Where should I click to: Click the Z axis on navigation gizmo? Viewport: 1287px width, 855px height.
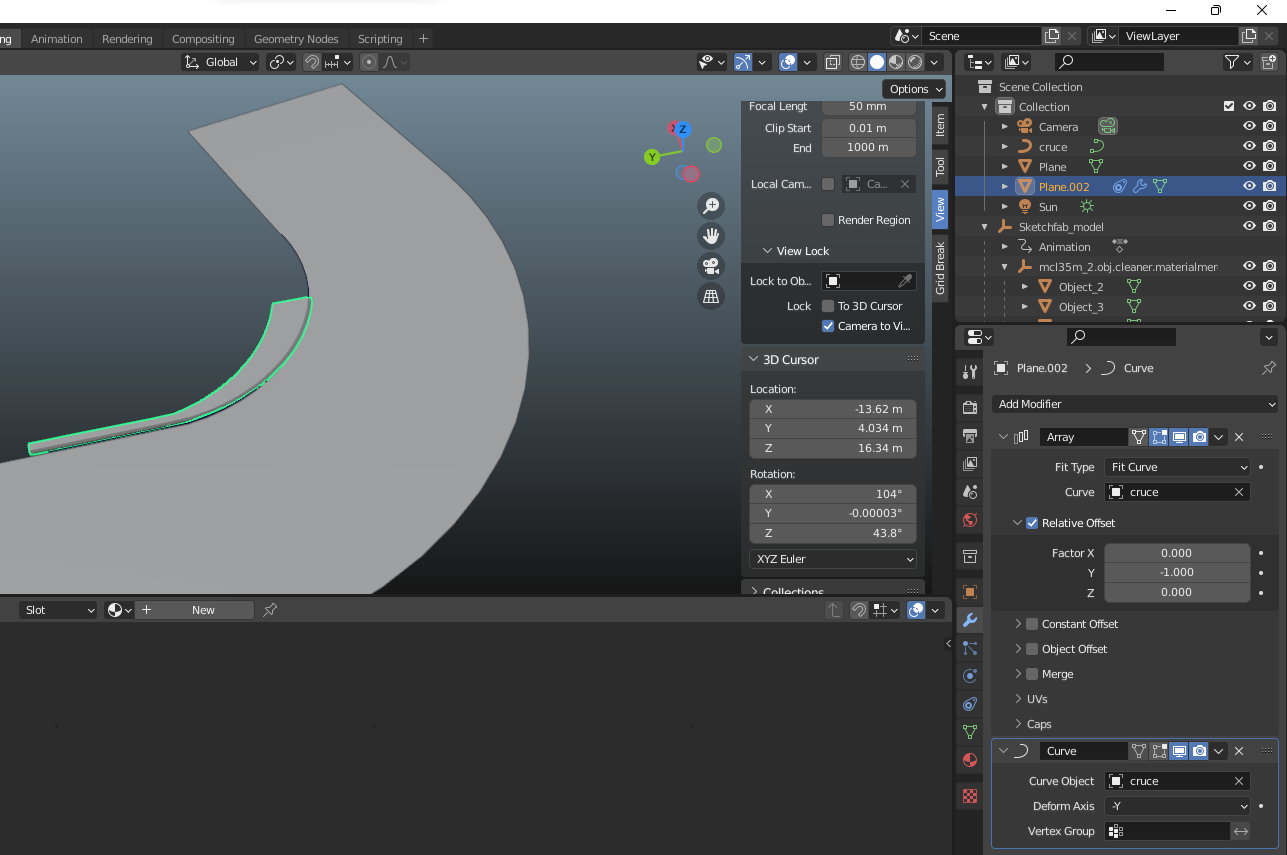682,129
